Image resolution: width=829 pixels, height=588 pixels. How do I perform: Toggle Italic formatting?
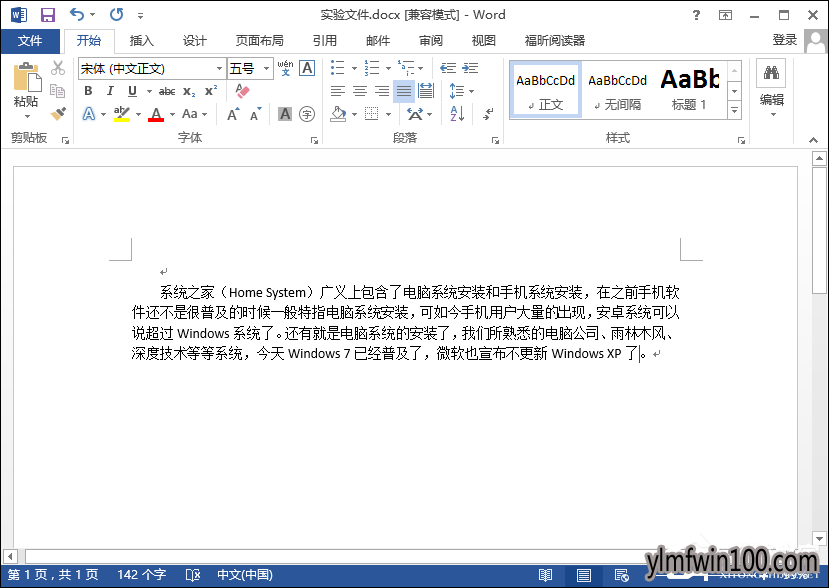point(110,91)
